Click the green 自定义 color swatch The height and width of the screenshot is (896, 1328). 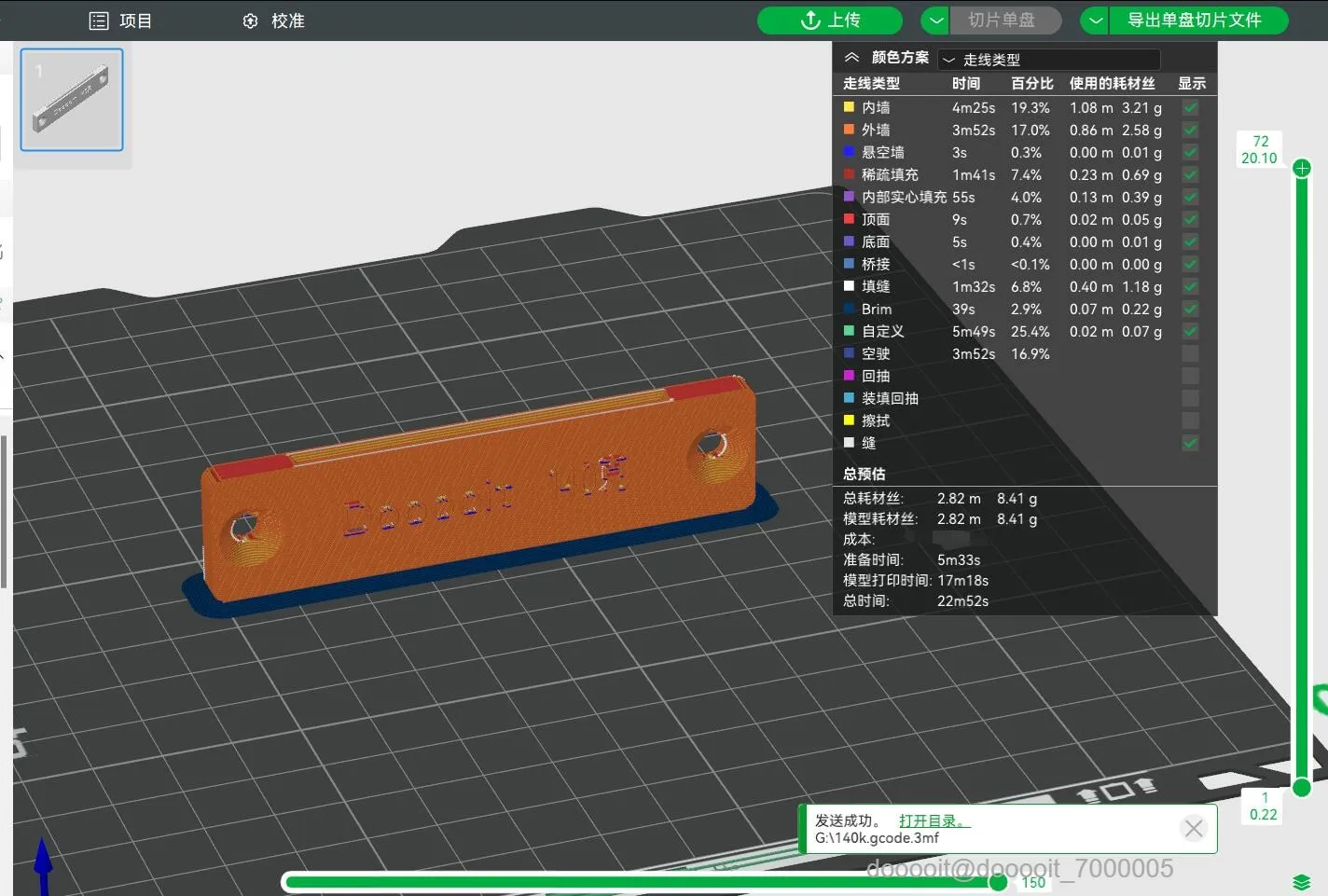pos(849,331)
